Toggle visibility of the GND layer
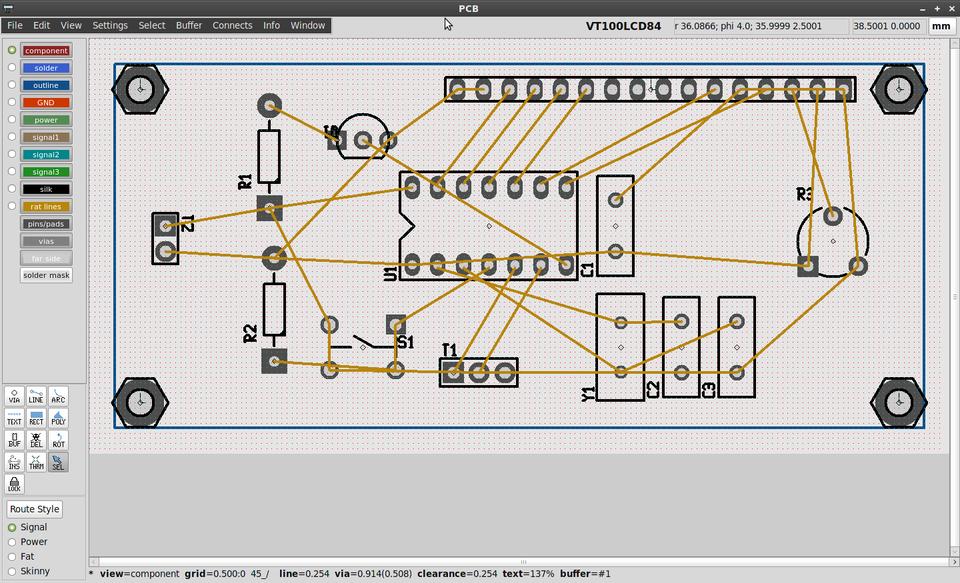960x583 pixels. pyautogui.click(x=46, y=102)
